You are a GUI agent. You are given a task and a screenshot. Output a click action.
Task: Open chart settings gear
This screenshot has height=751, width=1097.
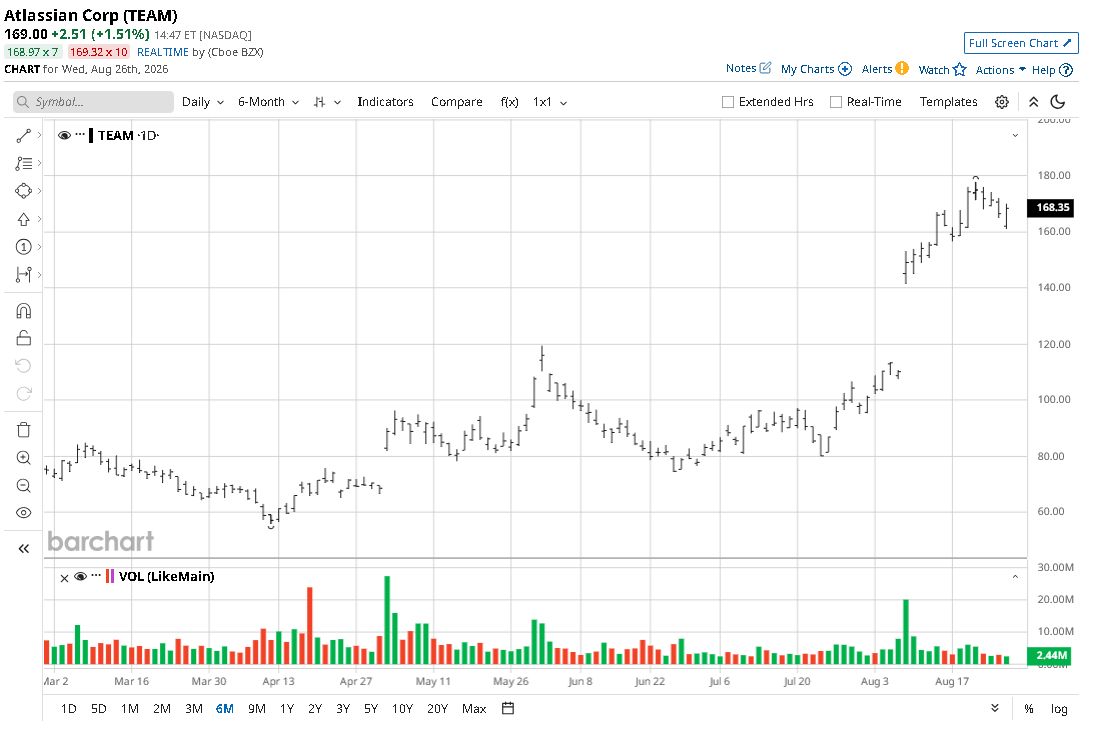1002,102
